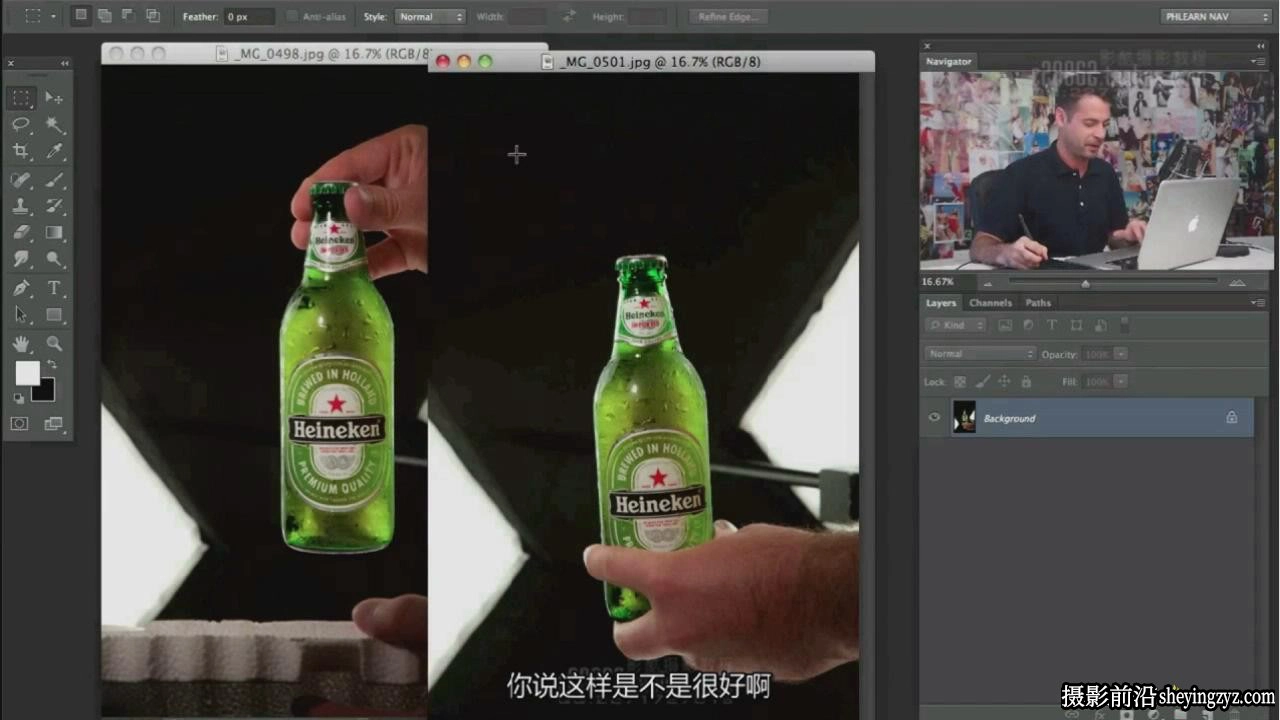This screenshot has height=720, width=1280.
Task: Switch to the Channels tab
Action: (990, 303)
